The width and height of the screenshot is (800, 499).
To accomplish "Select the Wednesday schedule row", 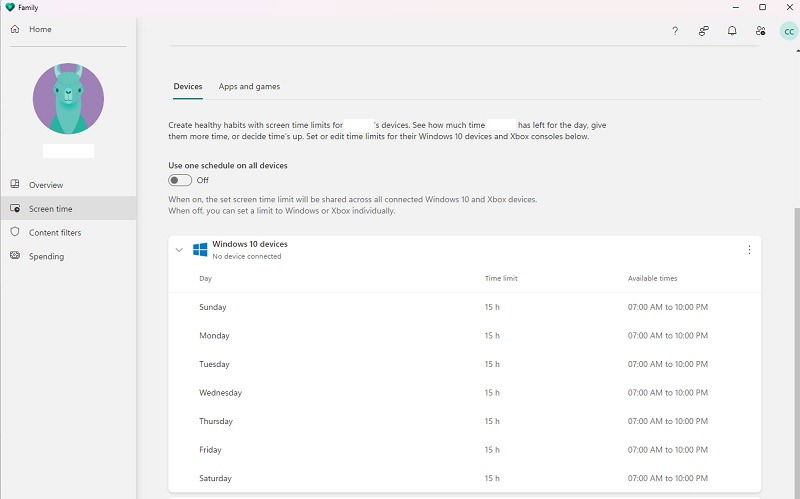I will [464, 393].
